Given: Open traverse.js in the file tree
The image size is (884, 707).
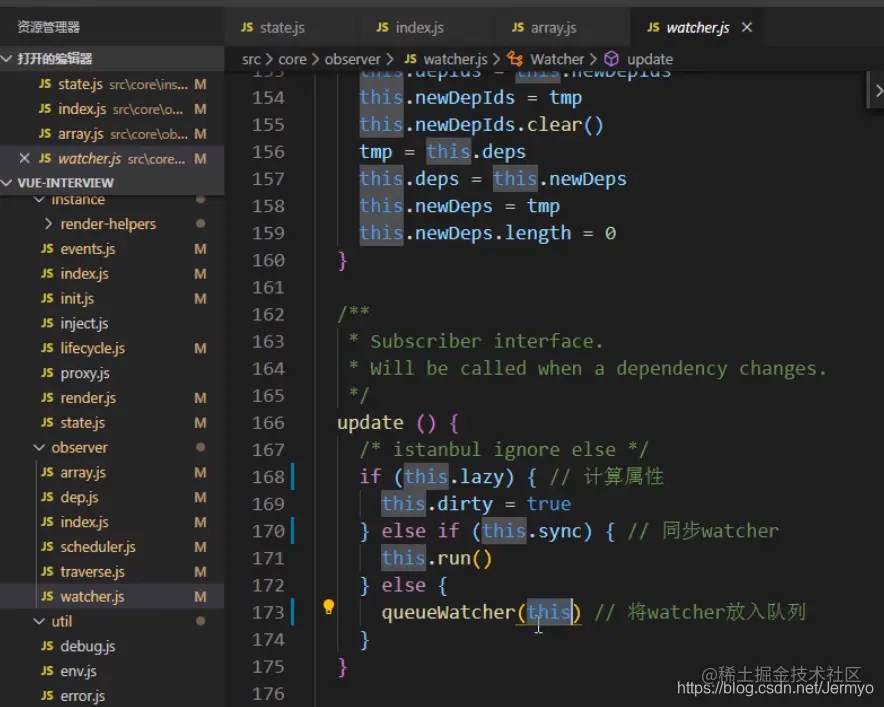Looking at the screenshot, I should [x=112, y=572].
